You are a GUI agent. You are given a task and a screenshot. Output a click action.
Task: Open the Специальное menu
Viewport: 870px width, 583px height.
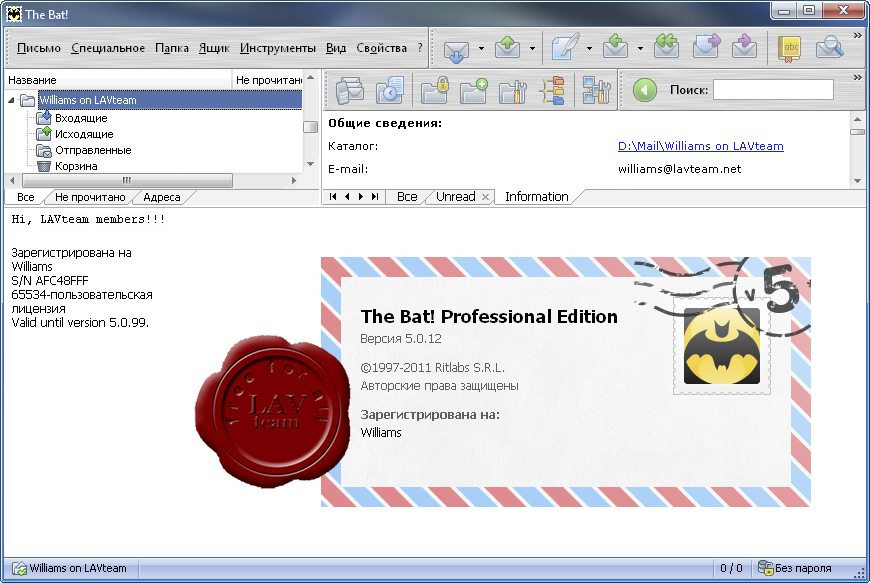click(108, 48)
